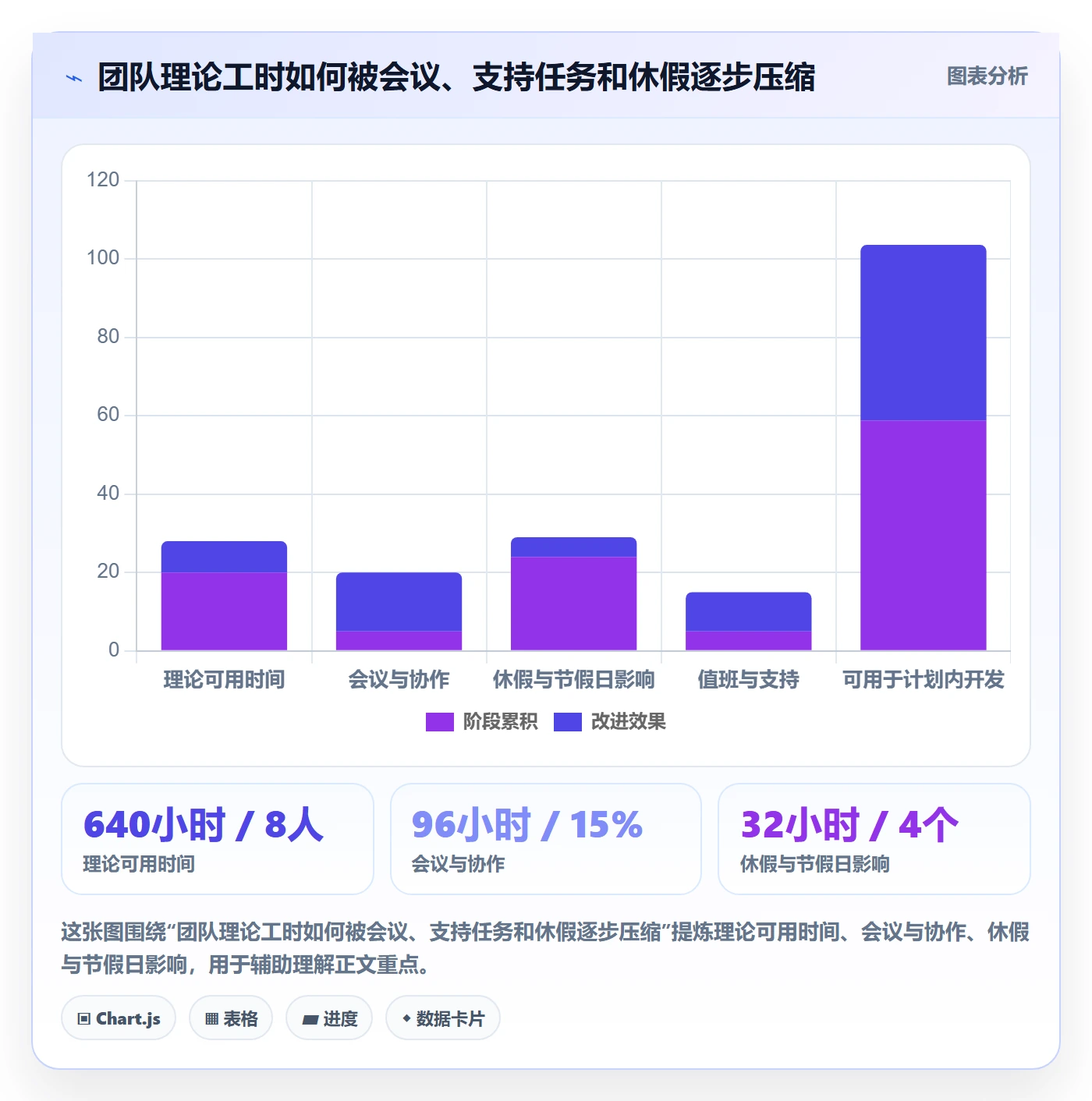1092x1101 pixels.
Task: Open the 640小时 / 8人 data card
Action: (218, 839)
